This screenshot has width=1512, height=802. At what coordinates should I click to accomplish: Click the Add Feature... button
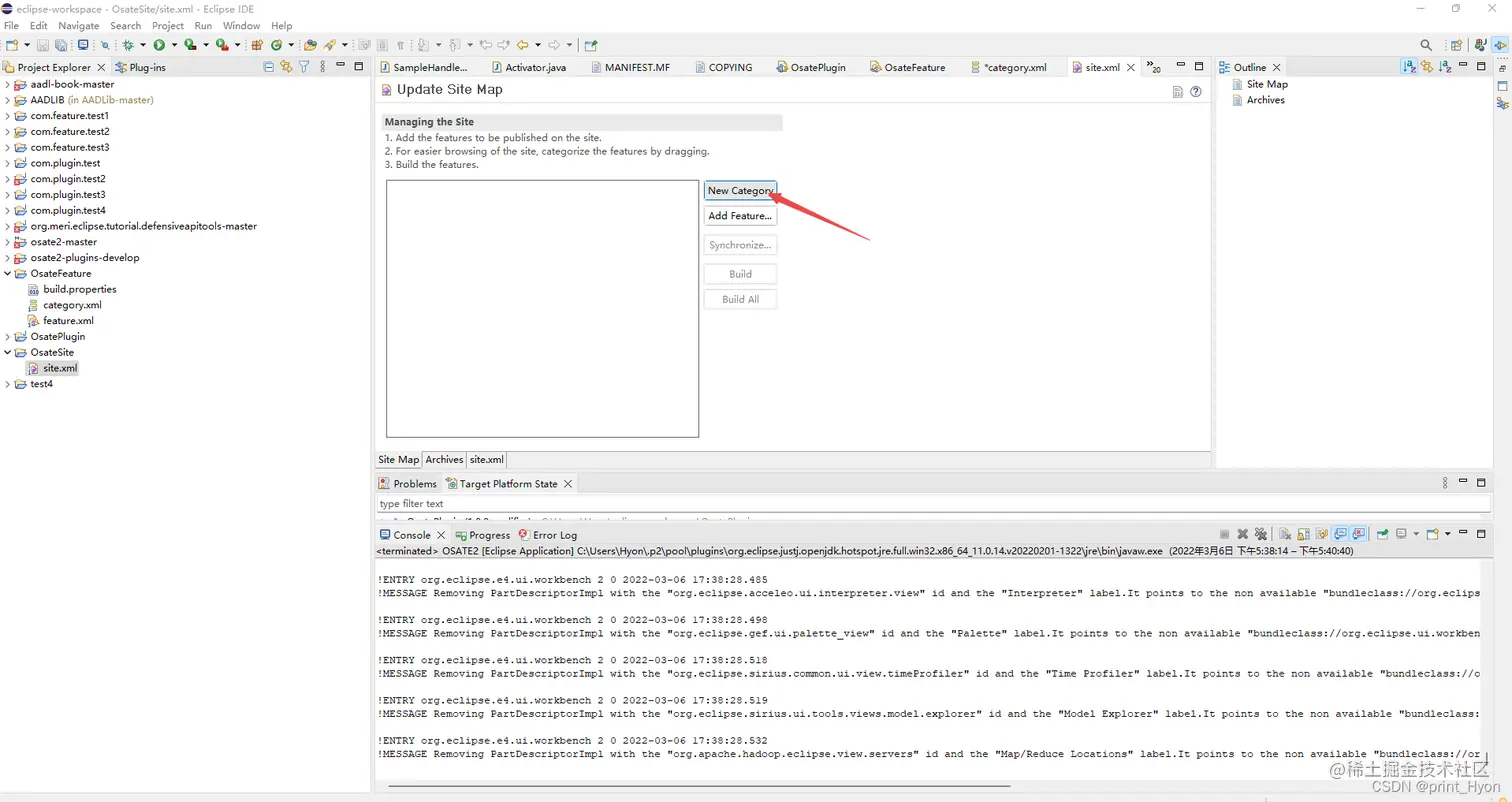740,216
